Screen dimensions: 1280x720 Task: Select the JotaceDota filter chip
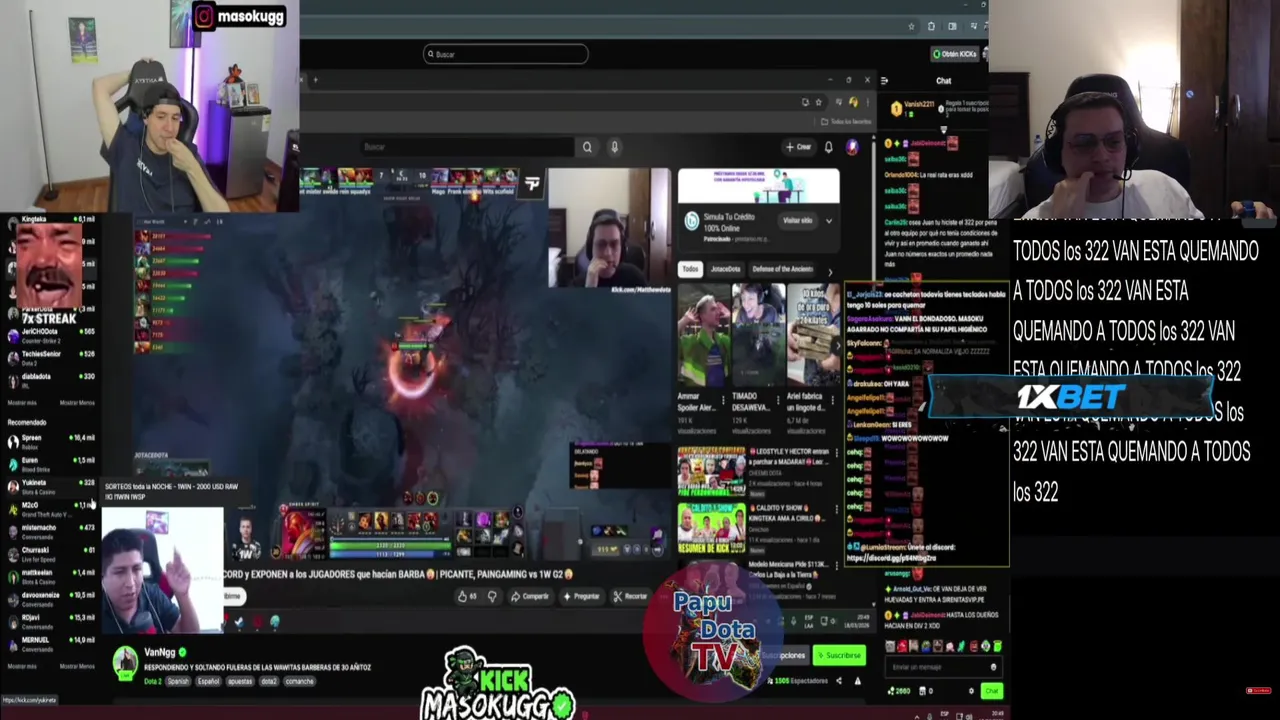click(x=725, y=269)
